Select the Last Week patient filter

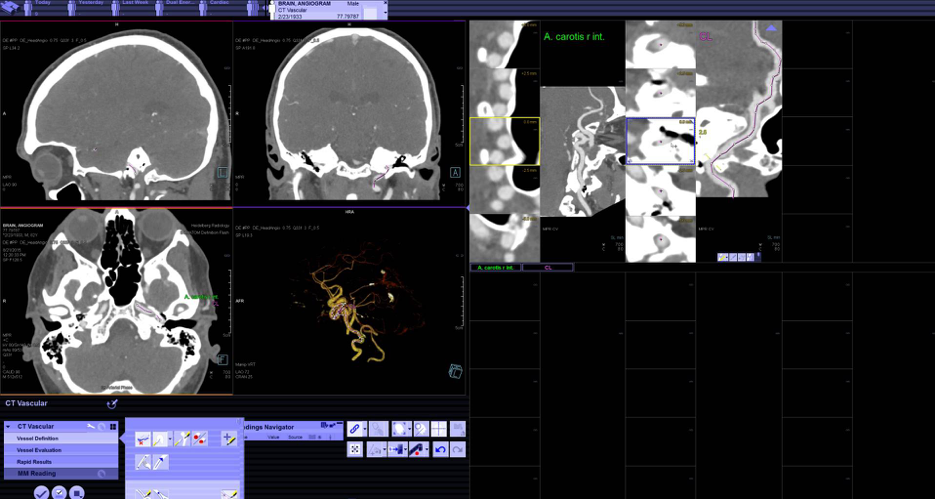(x=130, y=7)
